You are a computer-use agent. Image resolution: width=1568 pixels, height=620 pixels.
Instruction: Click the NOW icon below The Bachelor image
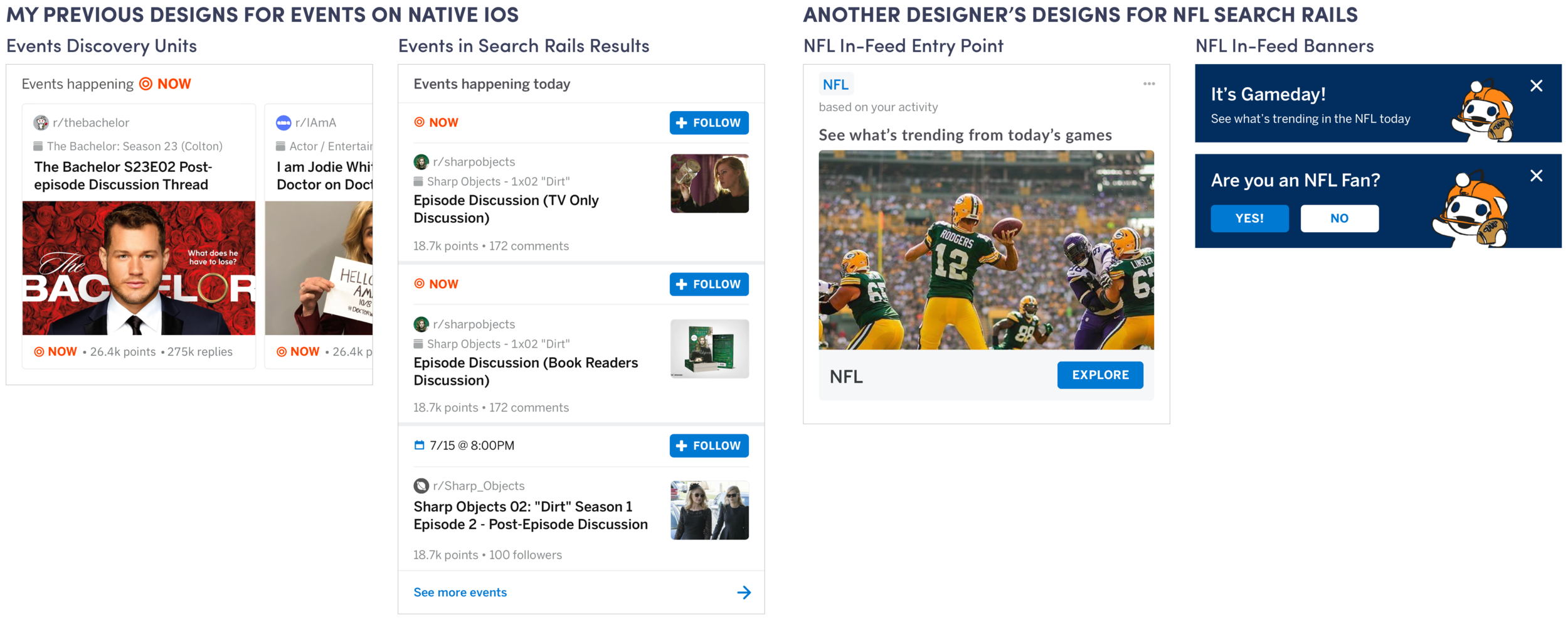point(39,352)
